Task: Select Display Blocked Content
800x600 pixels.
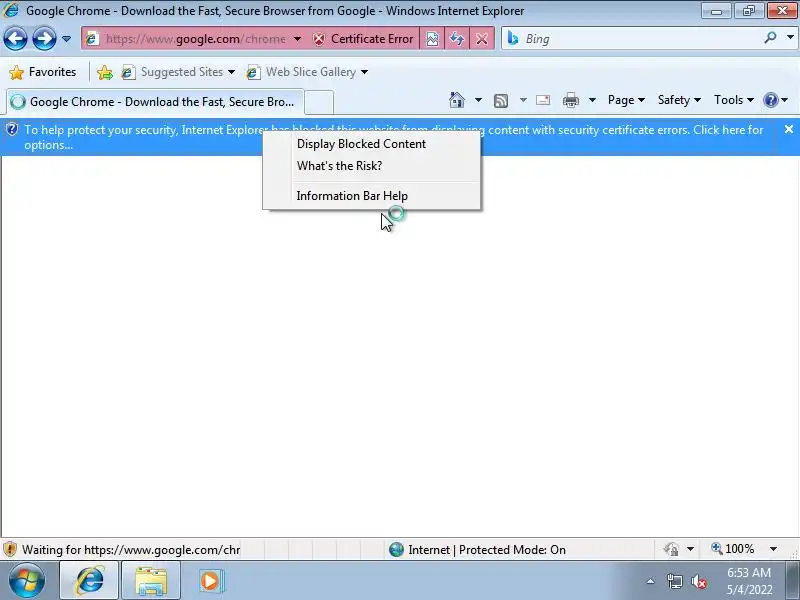Action: (x=361, y=144)
